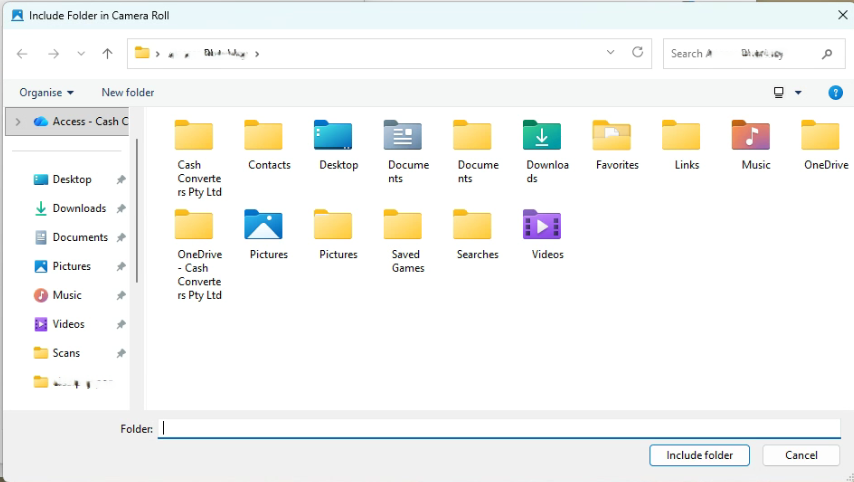Screen dimensions: 854x482
Task: Click the pin icon beside Documents
Action: tap(121, 237)
